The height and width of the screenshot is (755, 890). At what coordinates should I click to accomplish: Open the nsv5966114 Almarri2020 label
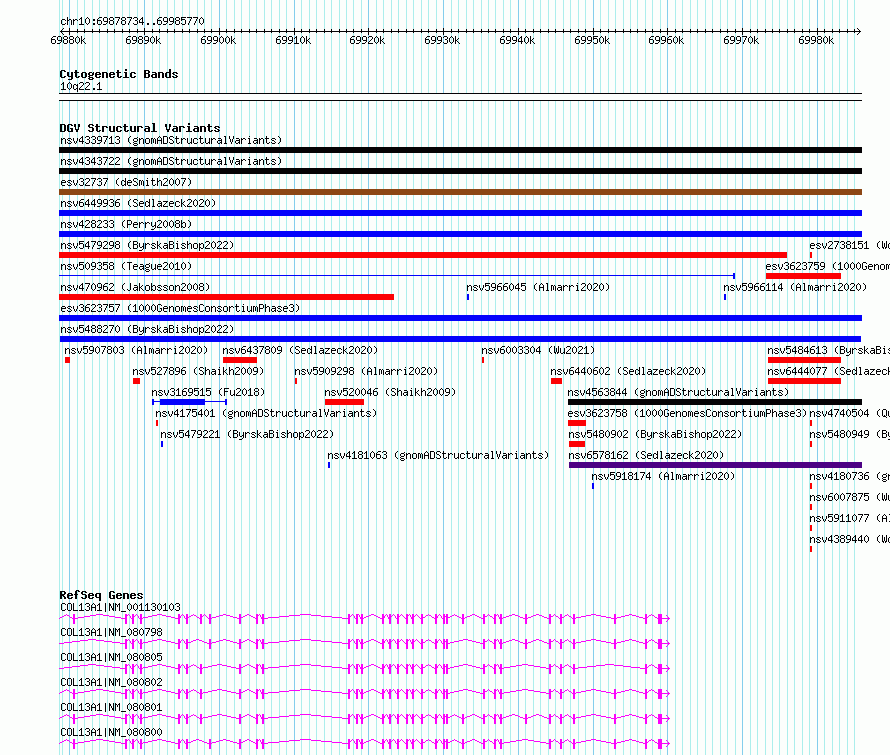coord(795,287)
